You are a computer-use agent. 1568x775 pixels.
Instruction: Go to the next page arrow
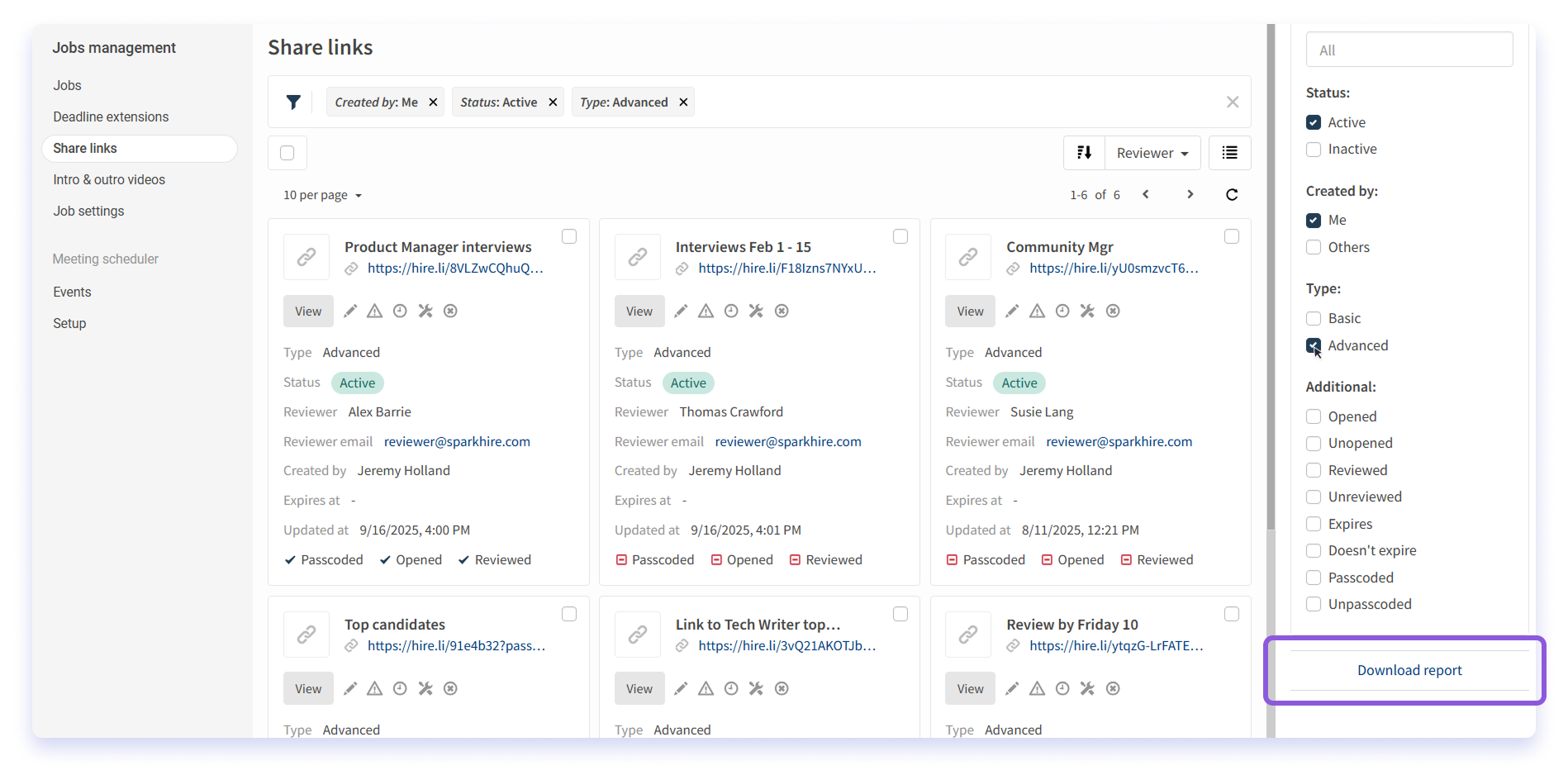(1190, 195)
